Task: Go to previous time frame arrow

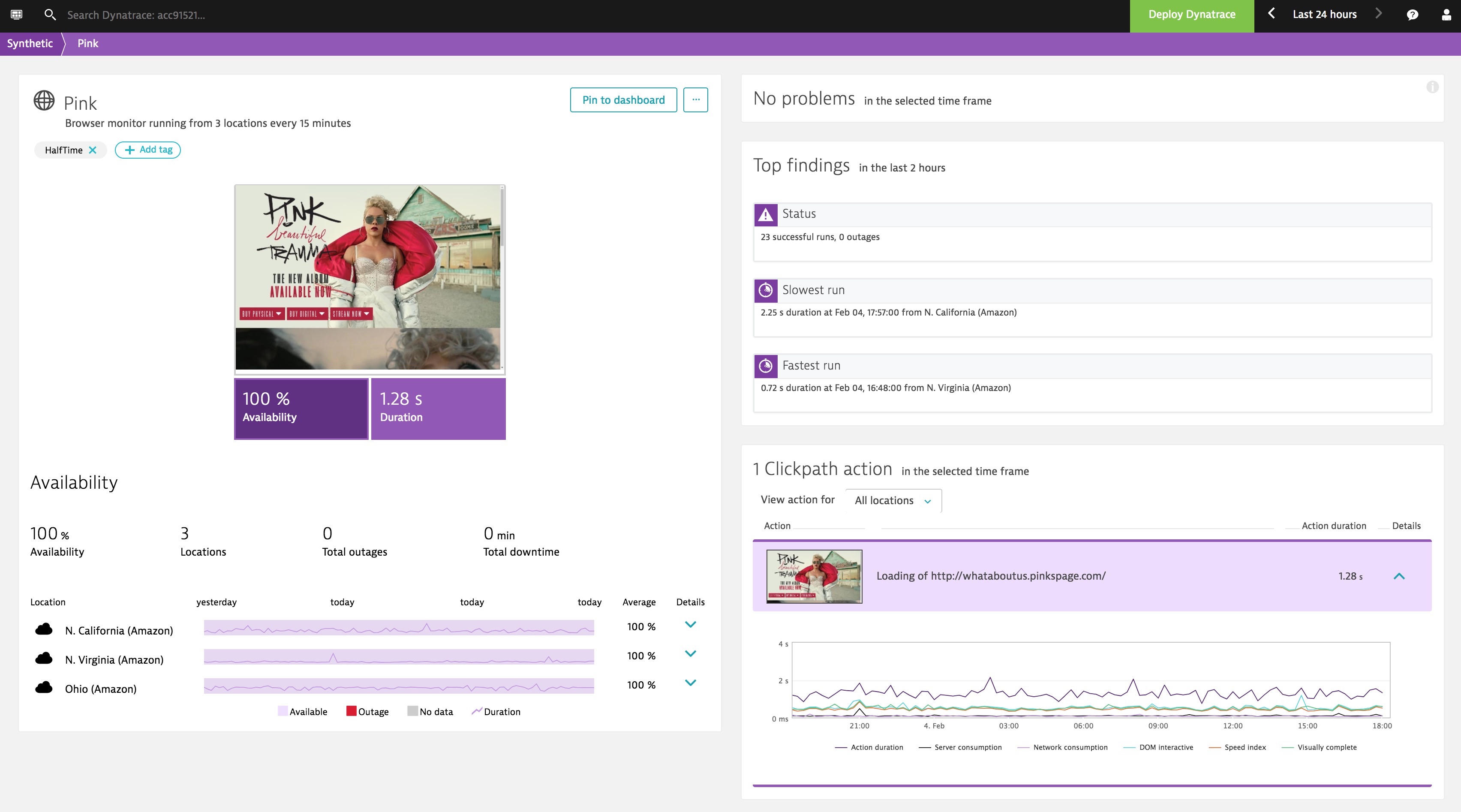Action: [x=1272, y=14]
